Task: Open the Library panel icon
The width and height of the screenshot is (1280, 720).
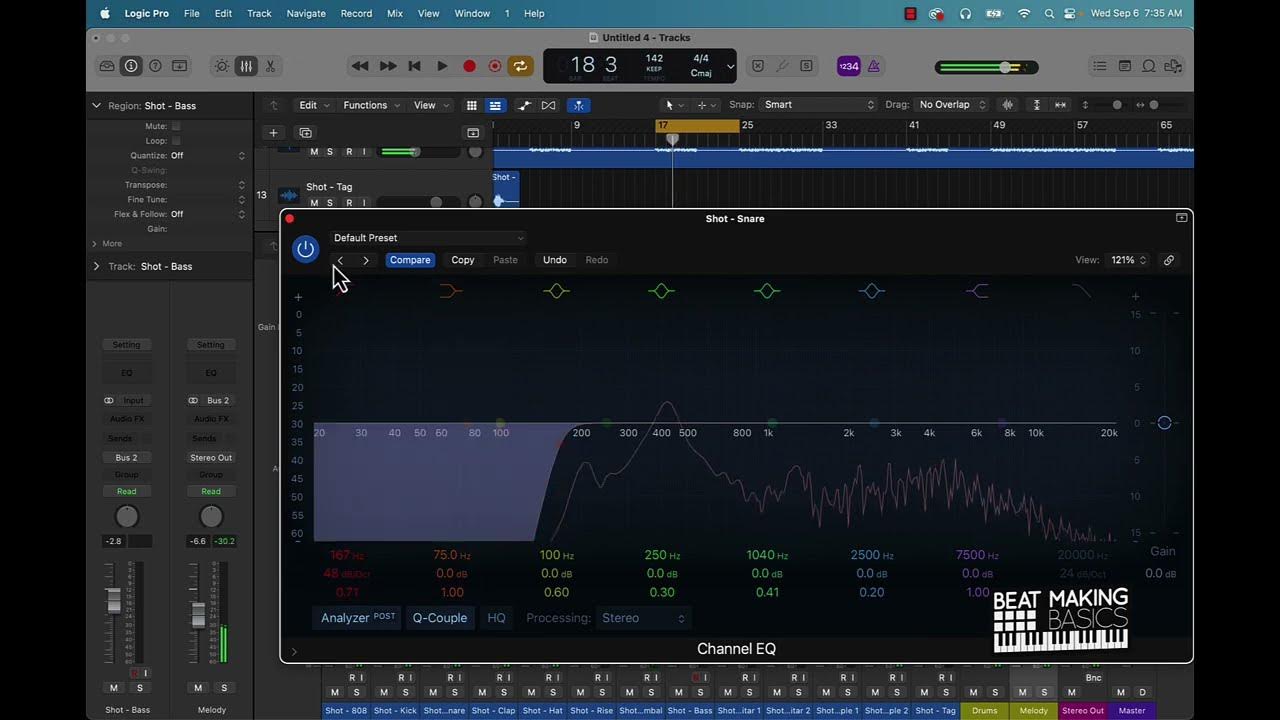Action: 107,66
